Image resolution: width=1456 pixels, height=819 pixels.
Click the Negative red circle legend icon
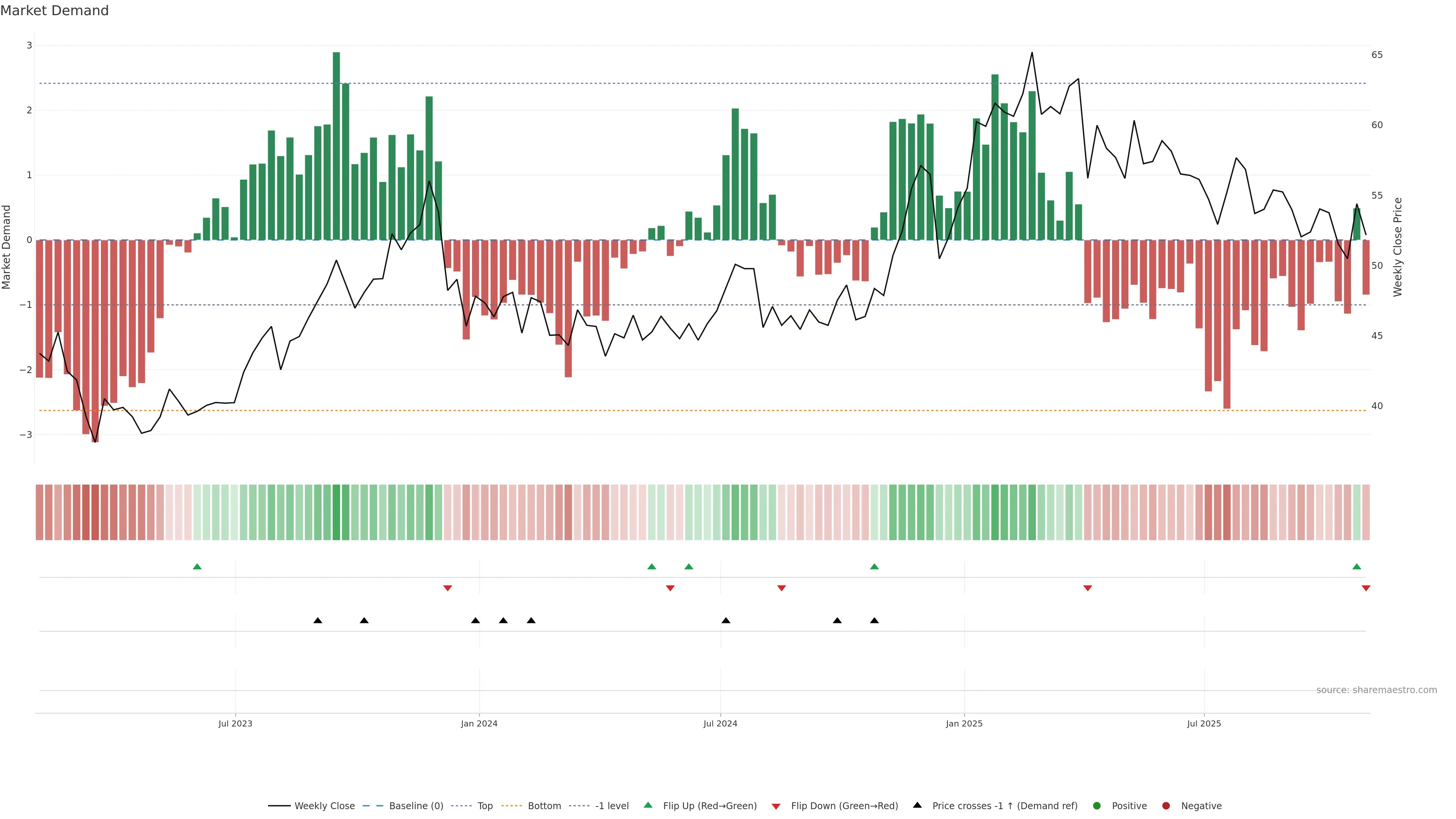[1166, 806]
